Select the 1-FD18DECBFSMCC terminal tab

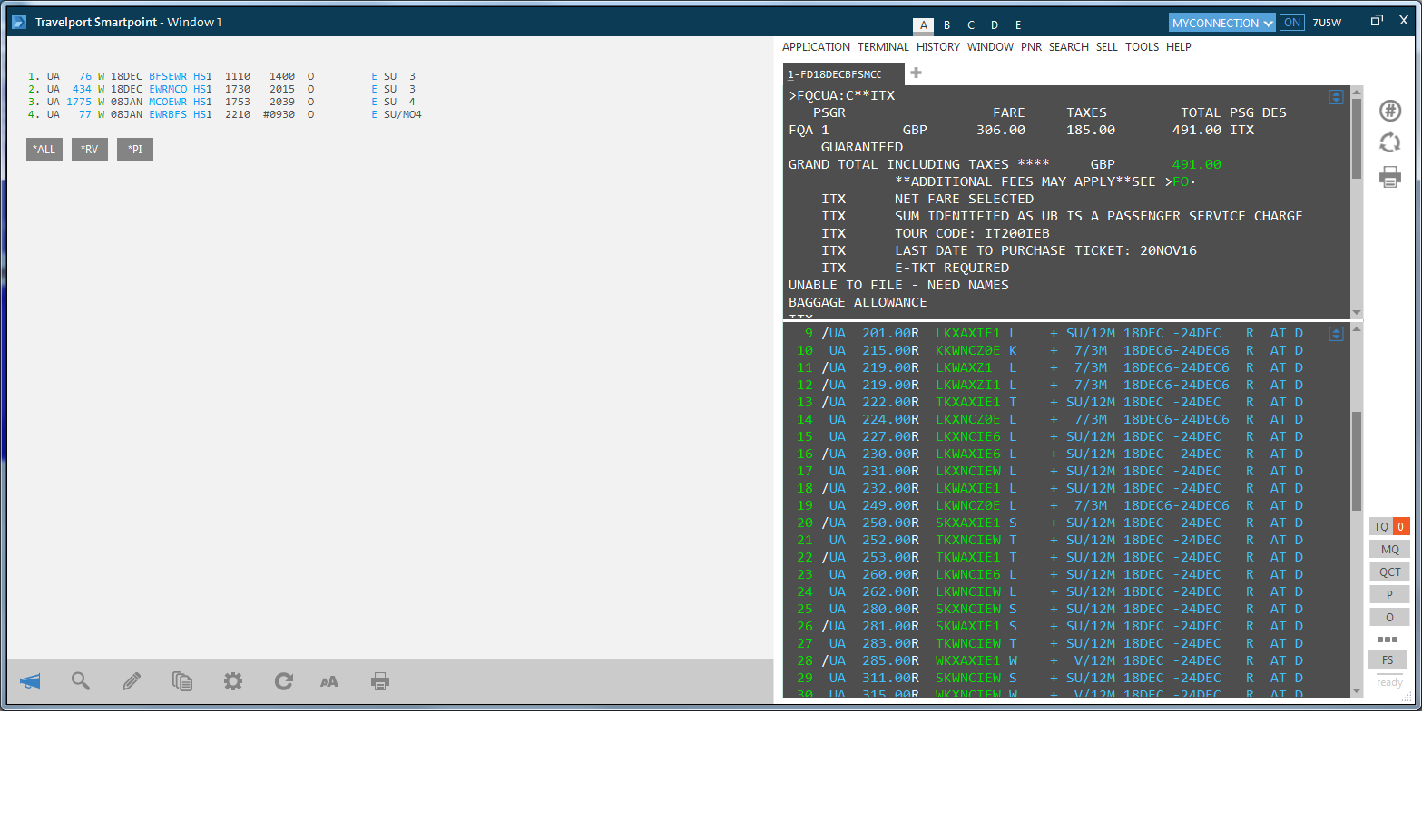[x=843, y=74]
